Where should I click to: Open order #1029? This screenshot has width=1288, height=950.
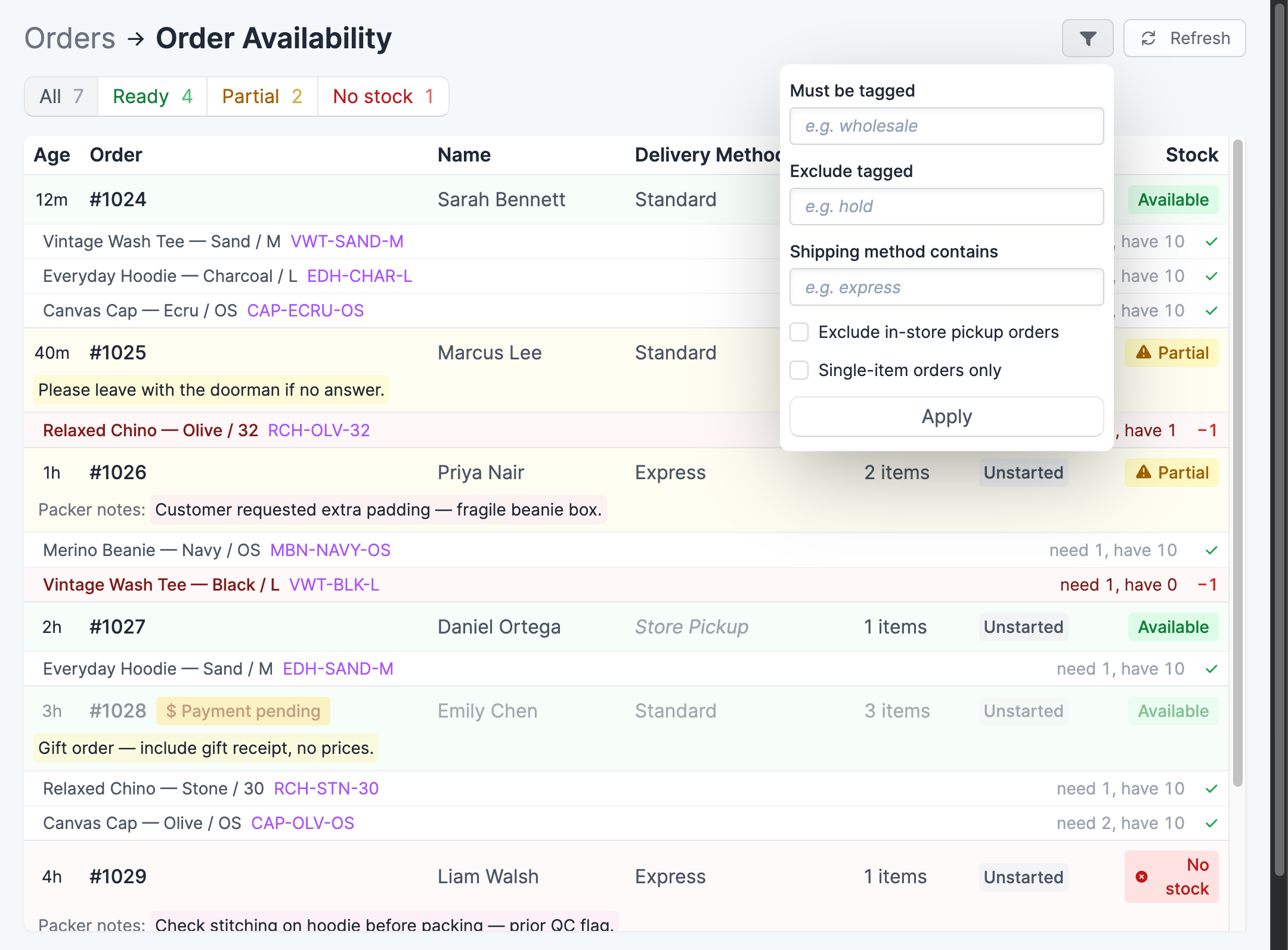tap(118, 877)
